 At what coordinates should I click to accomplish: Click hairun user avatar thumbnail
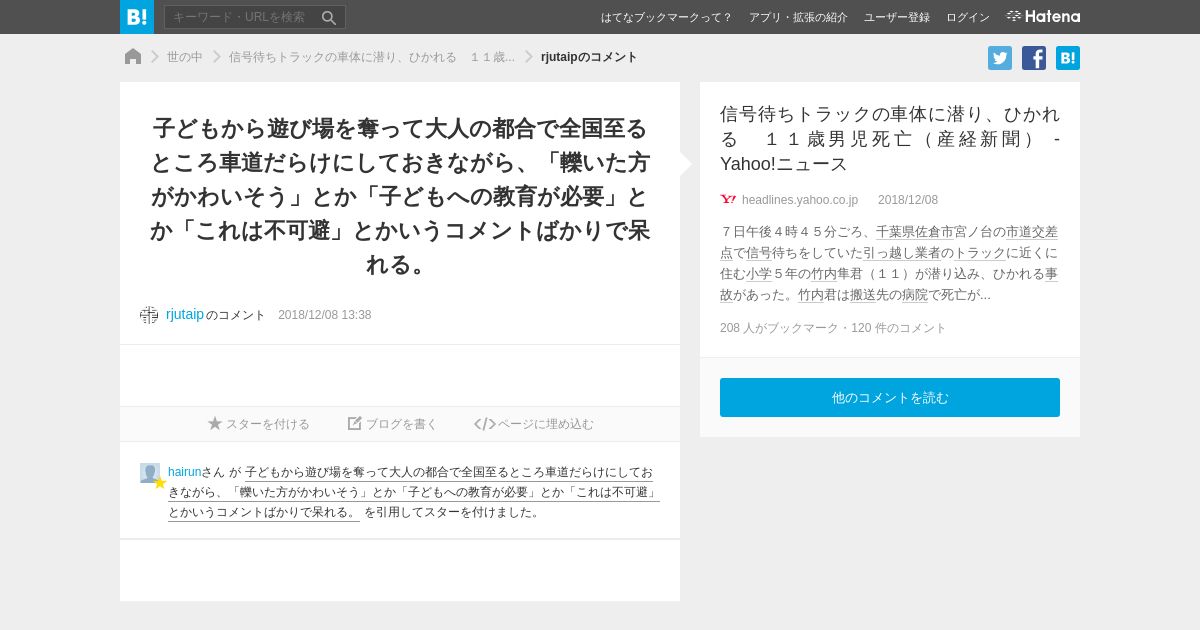(x=150, y=473)
